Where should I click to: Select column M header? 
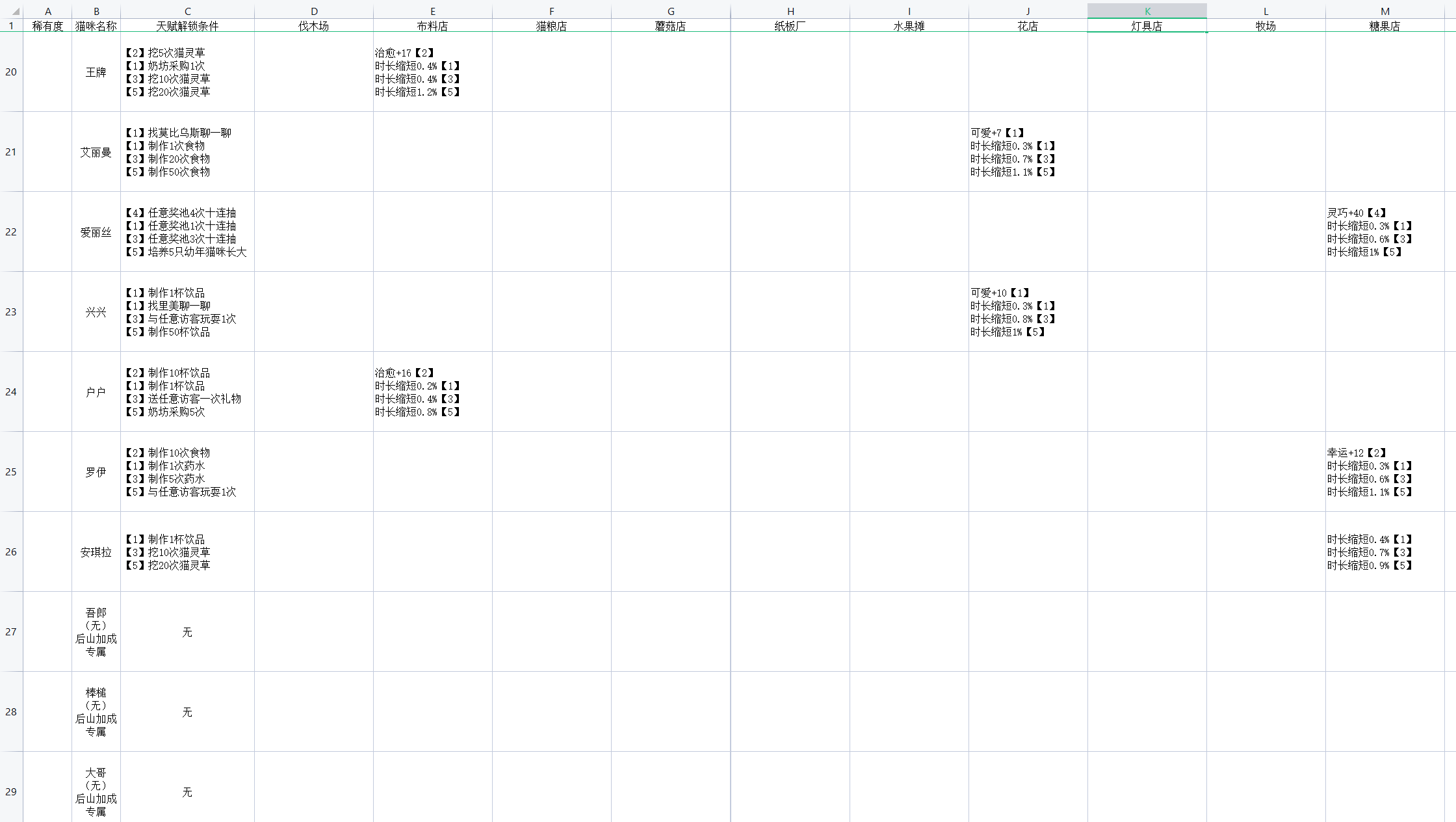click(1385, 11)
